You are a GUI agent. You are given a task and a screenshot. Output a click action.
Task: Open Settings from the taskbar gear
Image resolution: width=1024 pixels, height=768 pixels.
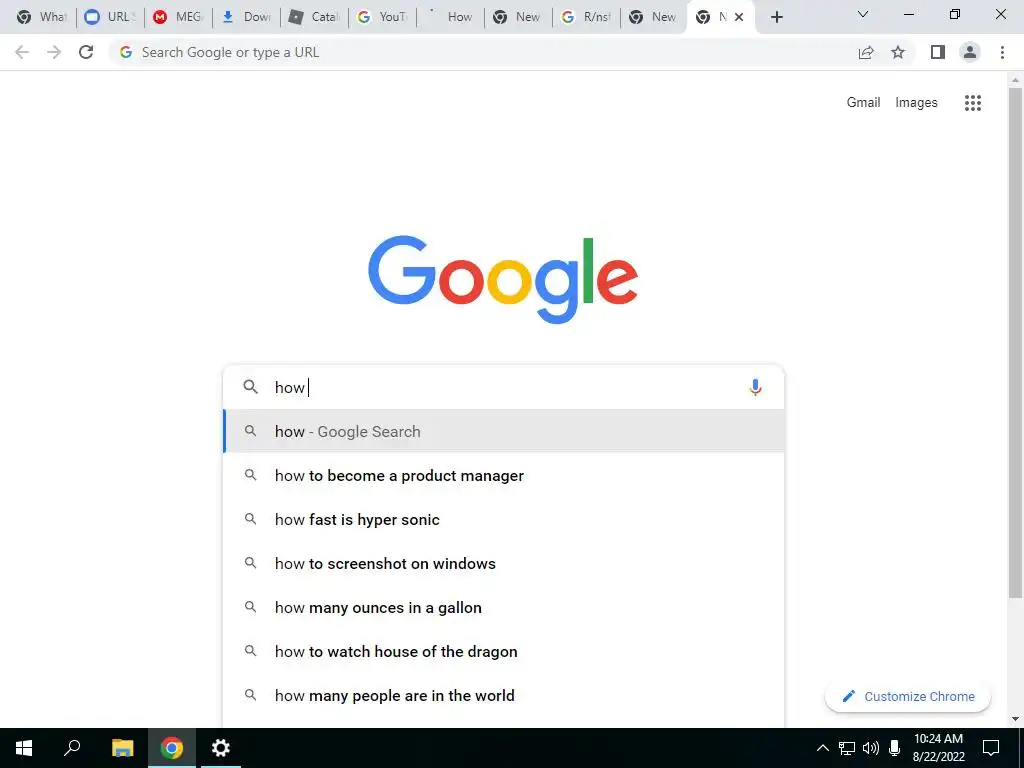(x=221, y=748)
